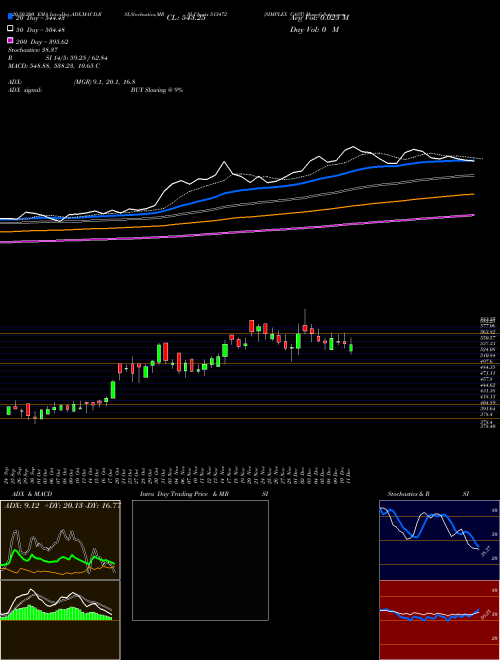Image resolution: width=500 pixels, height=660 pixels.
Task: Click the last green candlestick on price chart
Action: point(351,348)
